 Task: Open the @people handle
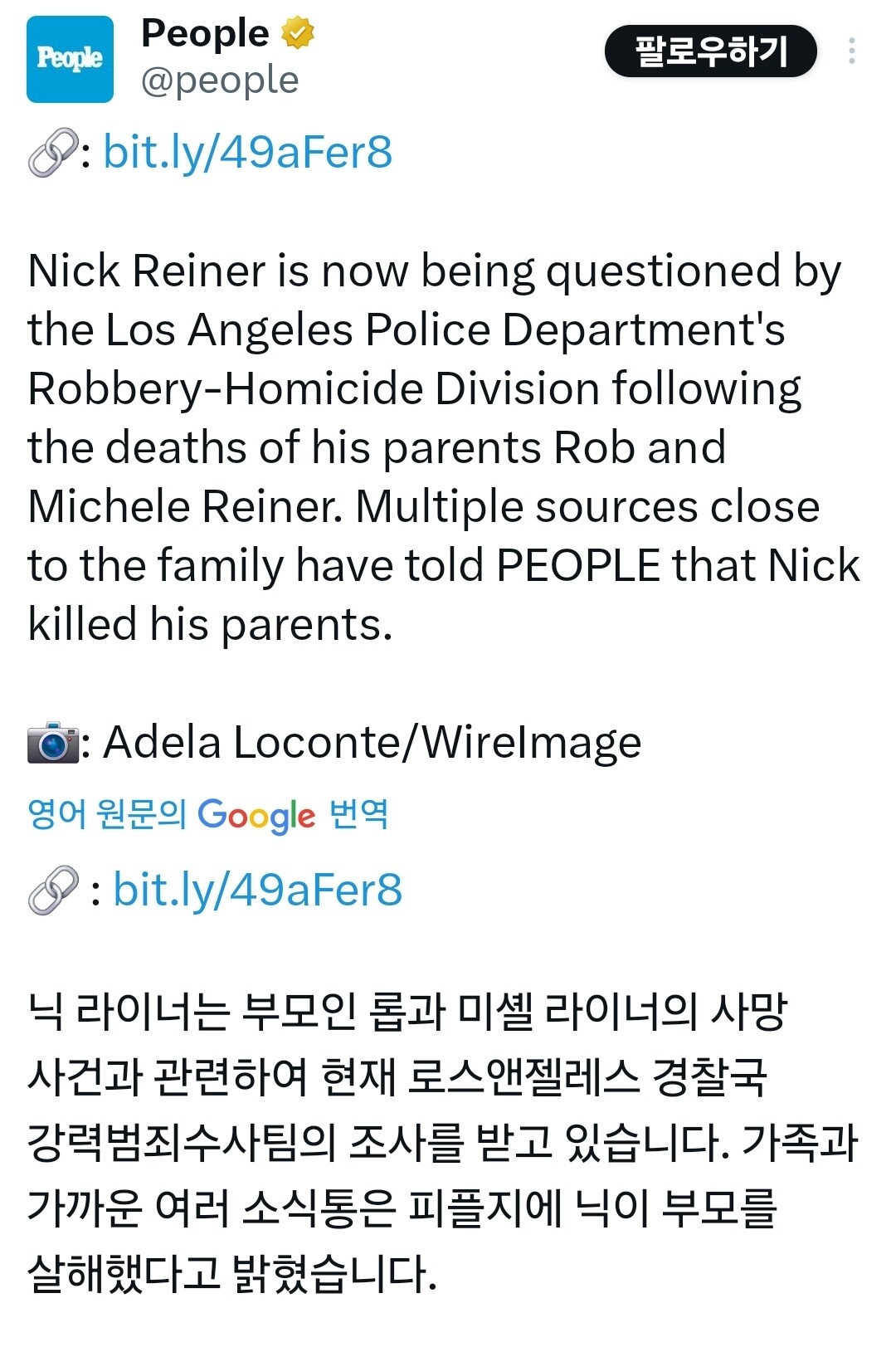tap(220, 81)
